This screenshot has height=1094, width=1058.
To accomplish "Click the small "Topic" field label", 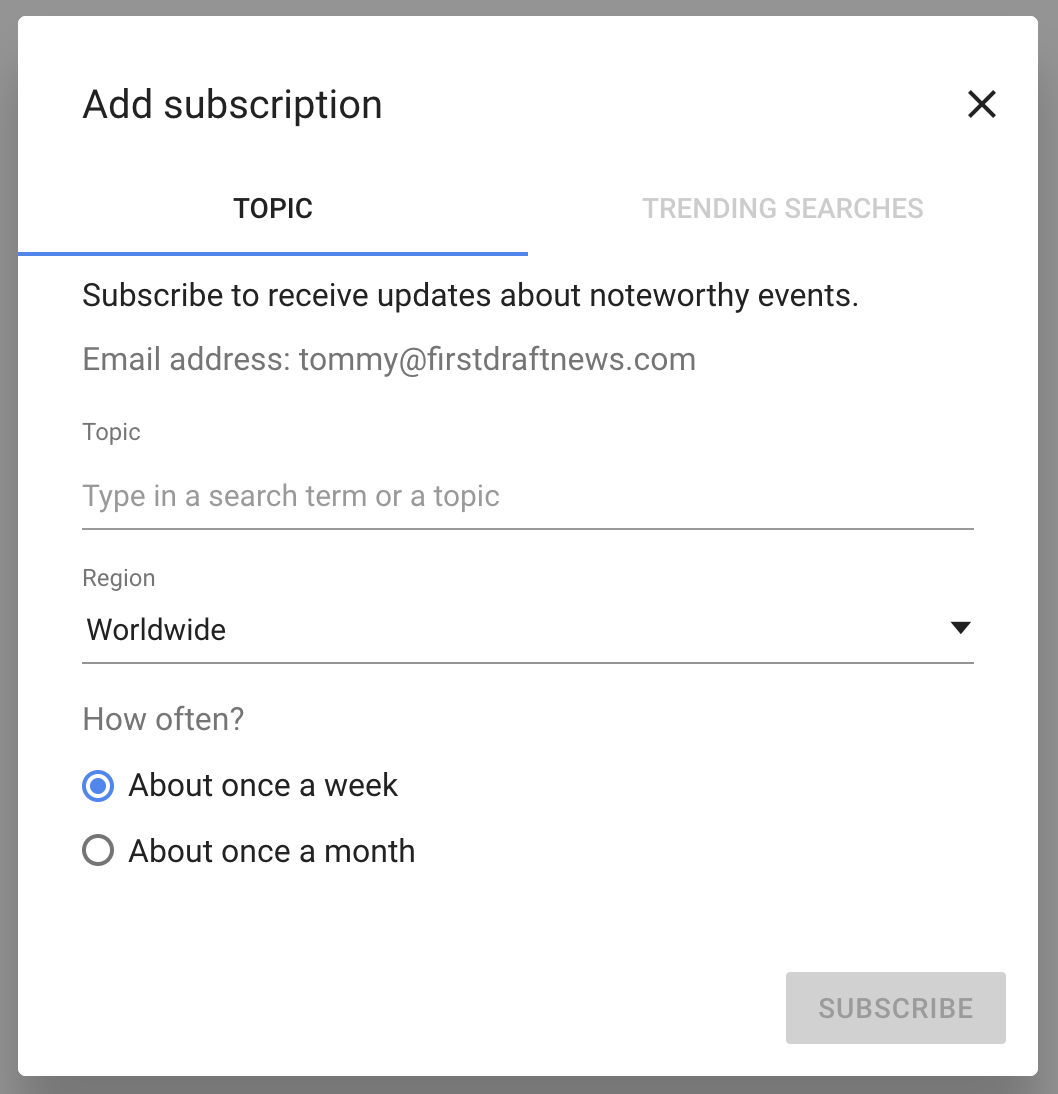I will pos(111,432).
